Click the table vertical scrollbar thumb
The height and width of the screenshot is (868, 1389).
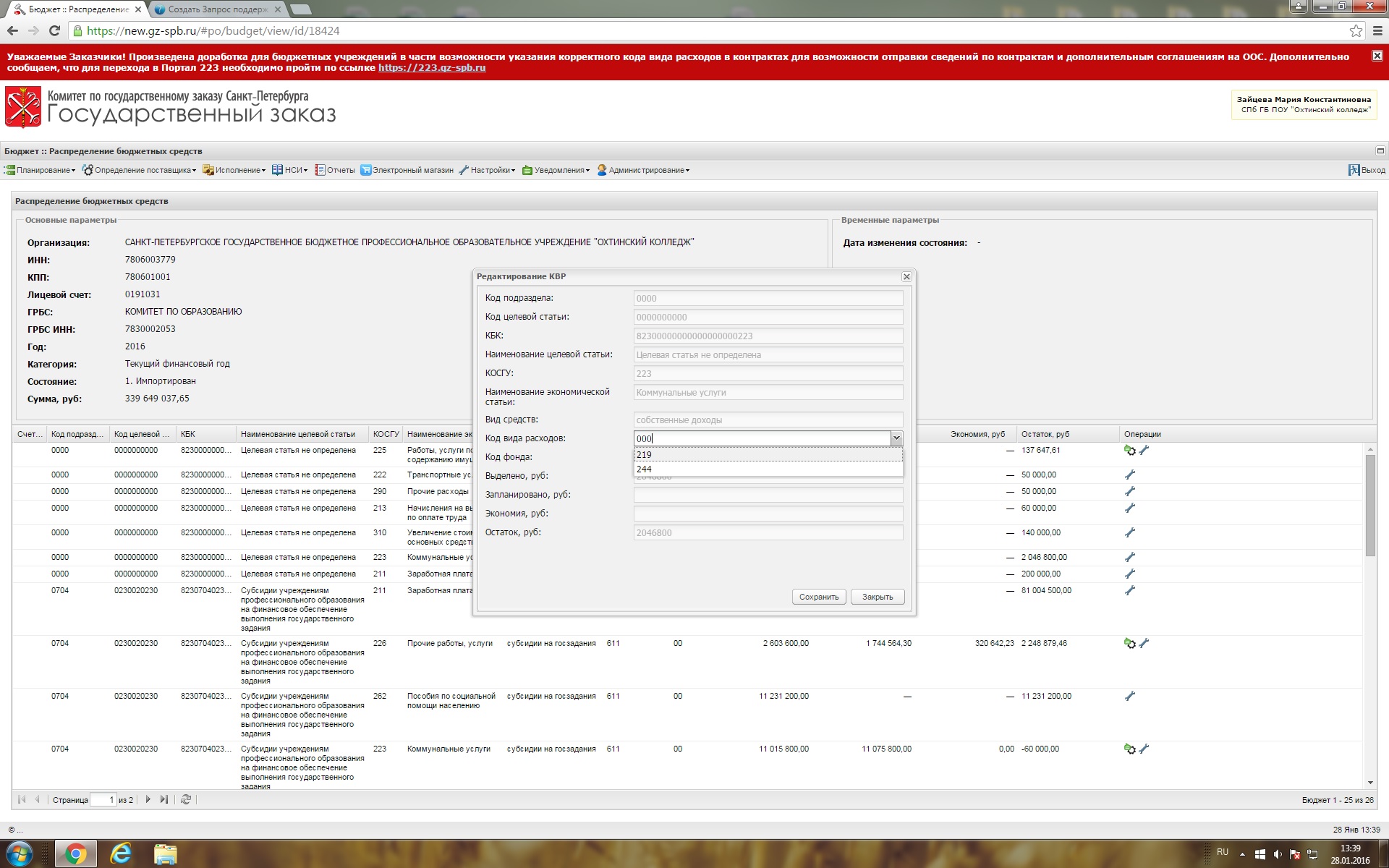[x=1370, y=505]
